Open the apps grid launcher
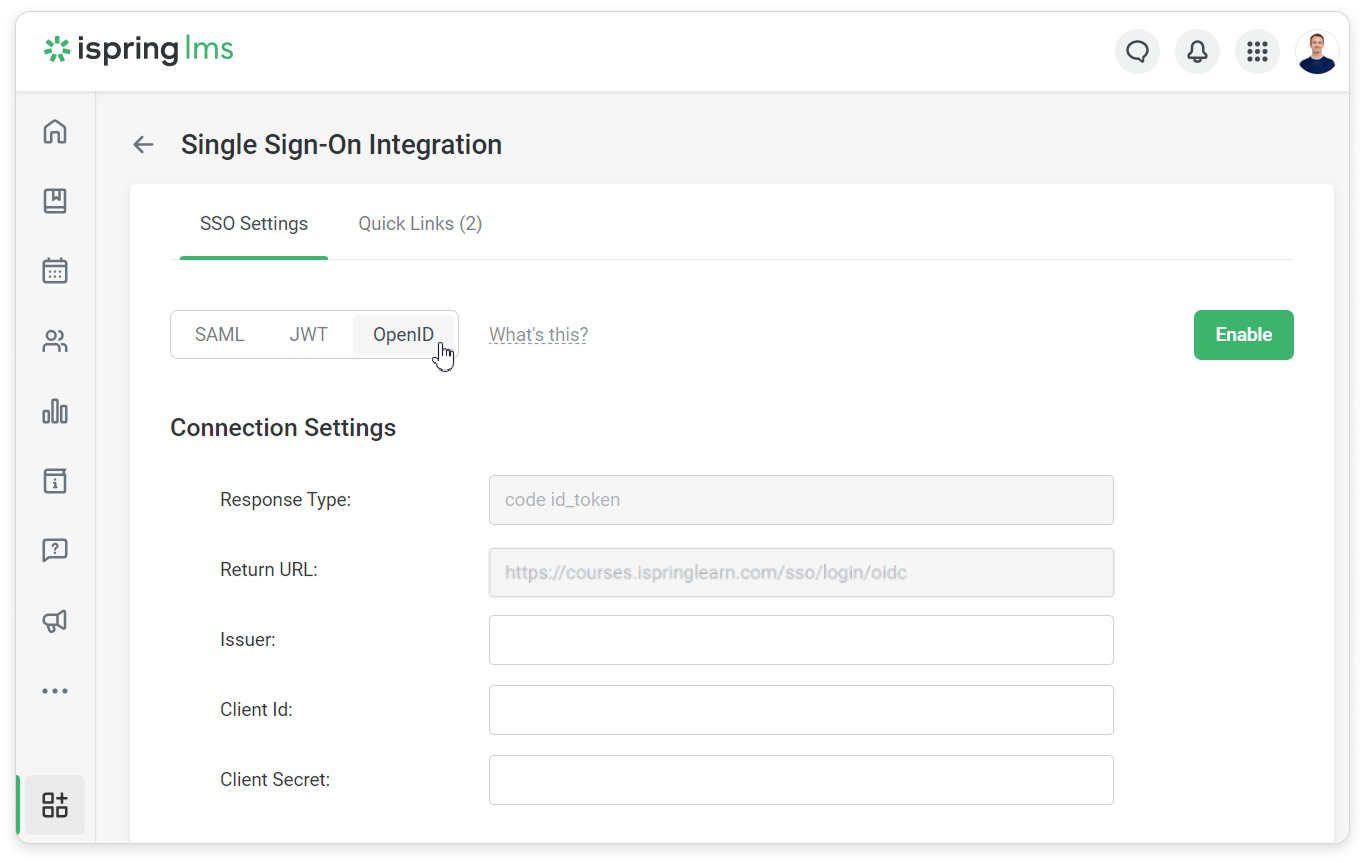This screenshot has width=1365, height=863. [1257, 52]
